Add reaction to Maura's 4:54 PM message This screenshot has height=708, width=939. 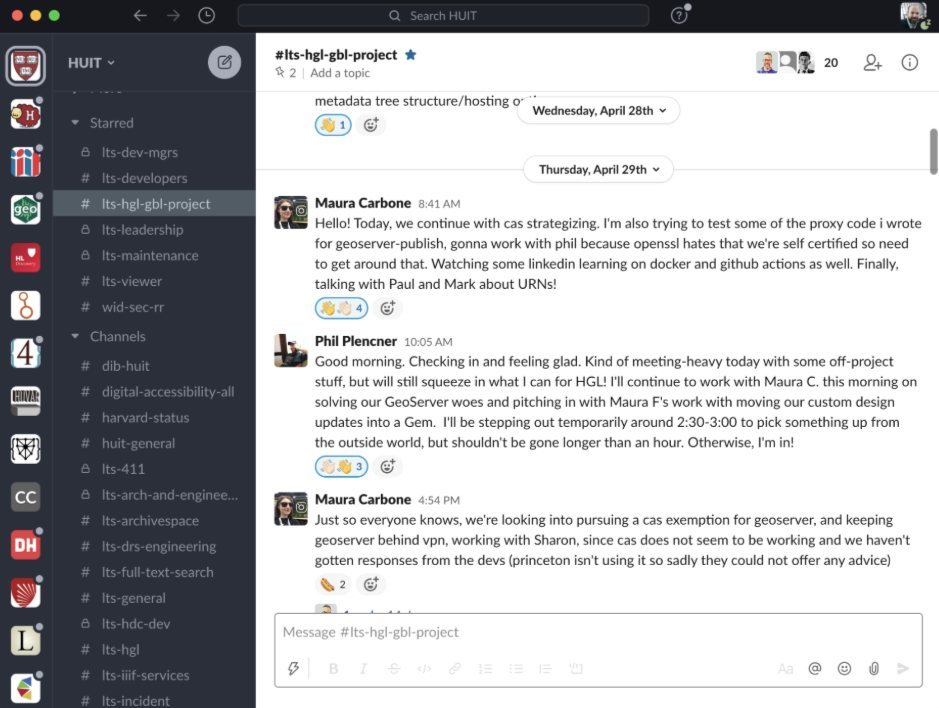371,584
